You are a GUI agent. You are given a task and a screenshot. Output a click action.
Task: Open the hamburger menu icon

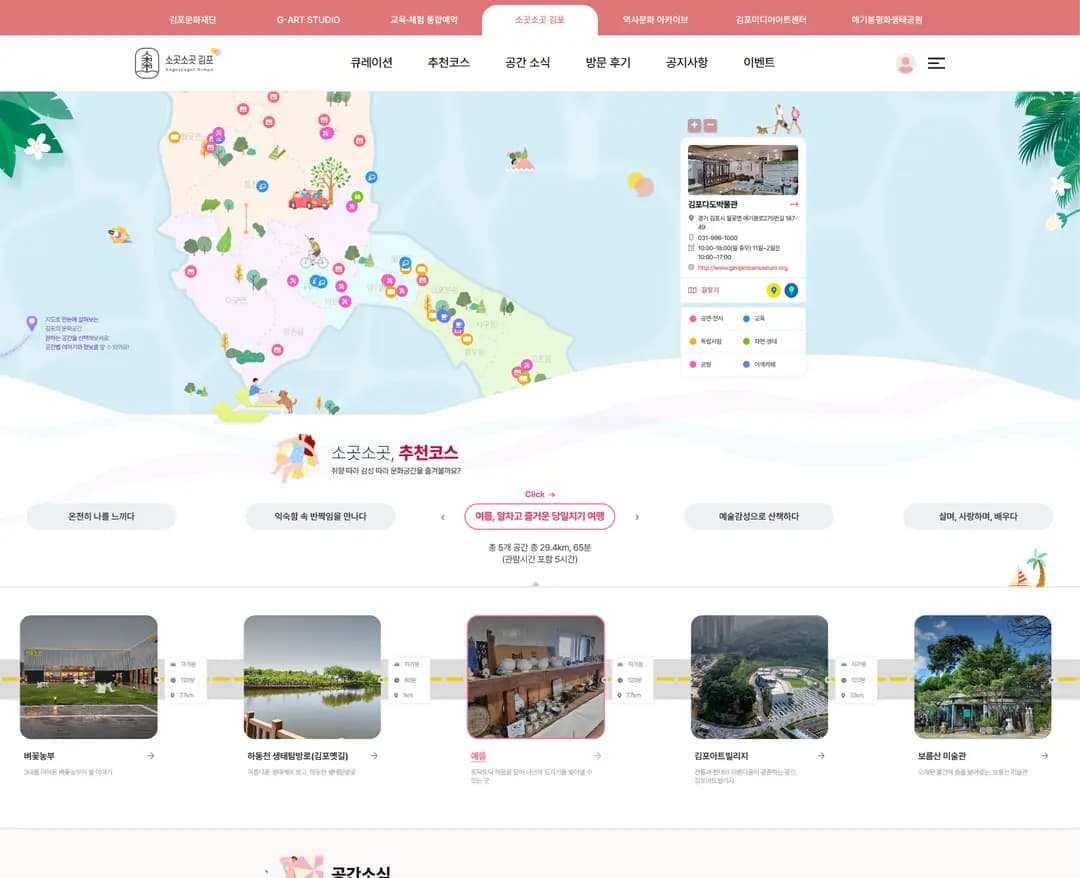point(936,63)
